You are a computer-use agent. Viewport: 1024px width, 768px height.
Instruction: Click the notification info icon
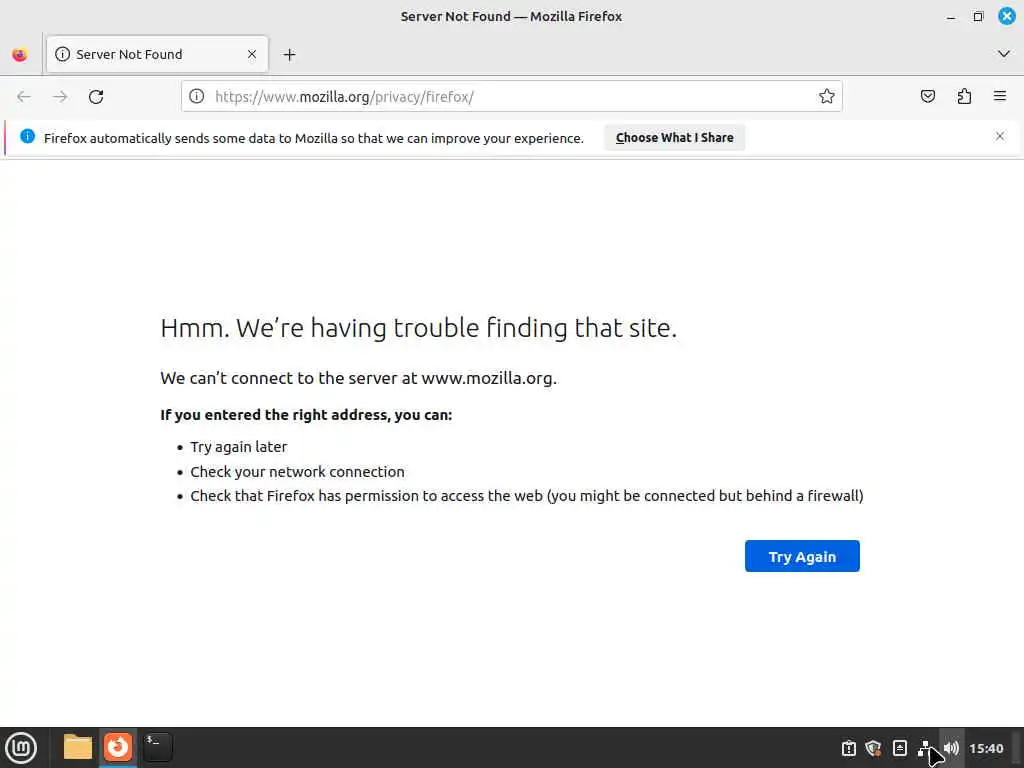pos(27,136)
